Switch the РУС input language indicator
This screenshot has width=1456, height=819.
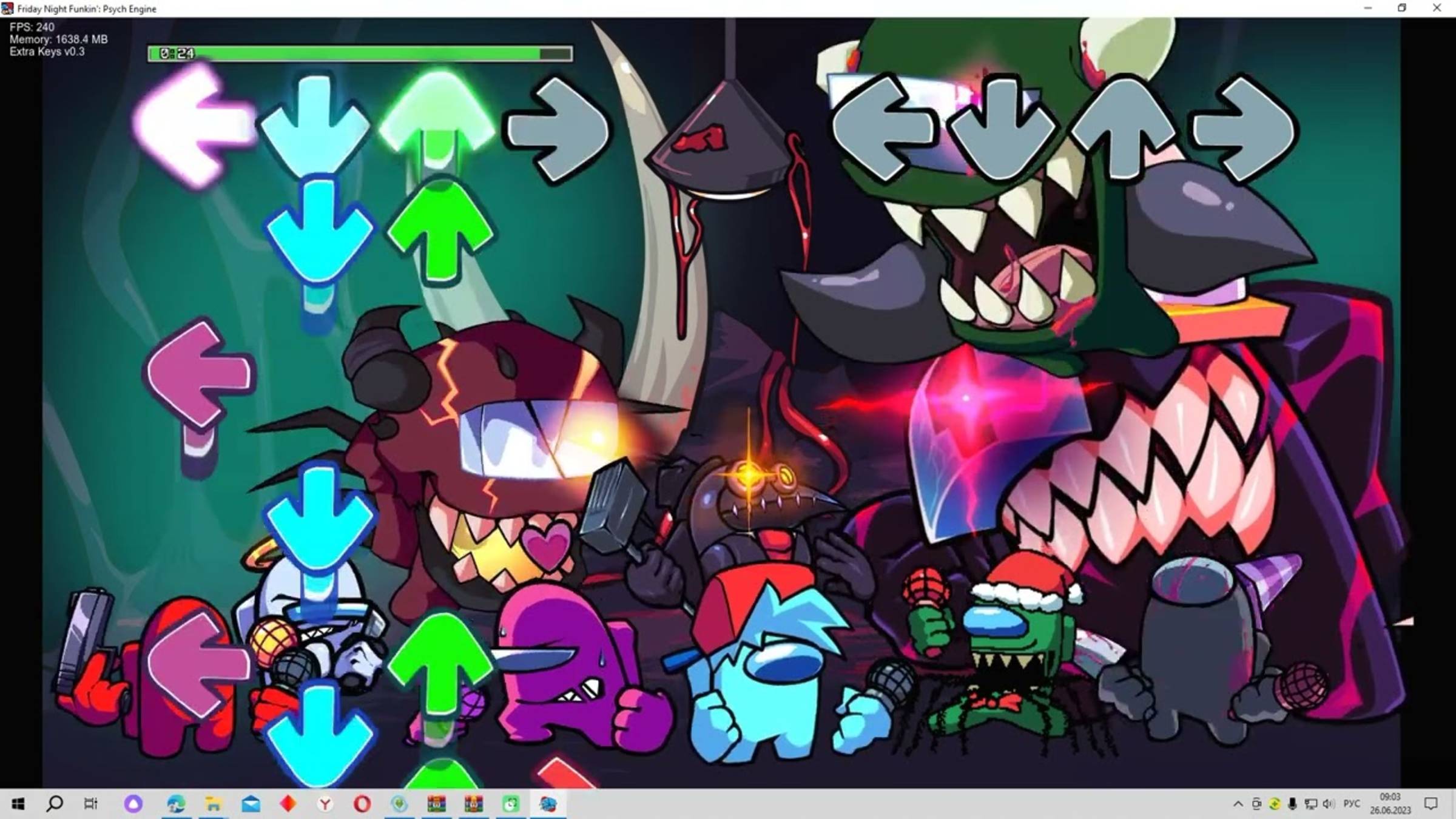tap(1351, 804)
